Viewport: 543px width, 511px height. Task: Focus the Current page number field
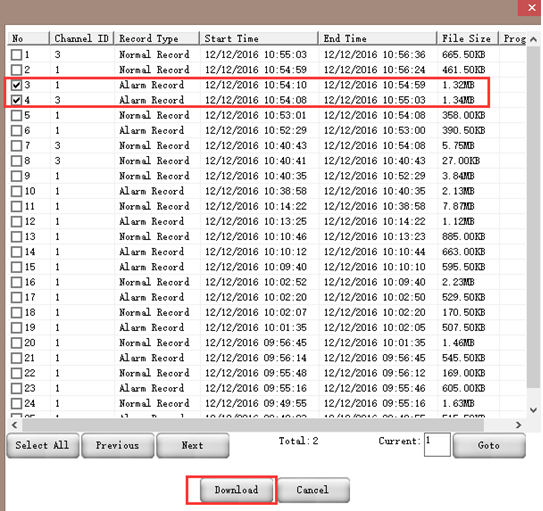437,444
